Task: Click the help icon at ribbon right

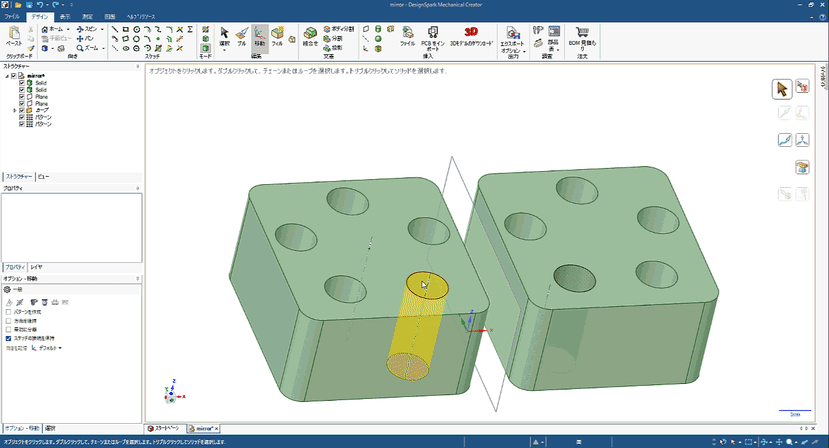Action: click(x=823, y=17)
